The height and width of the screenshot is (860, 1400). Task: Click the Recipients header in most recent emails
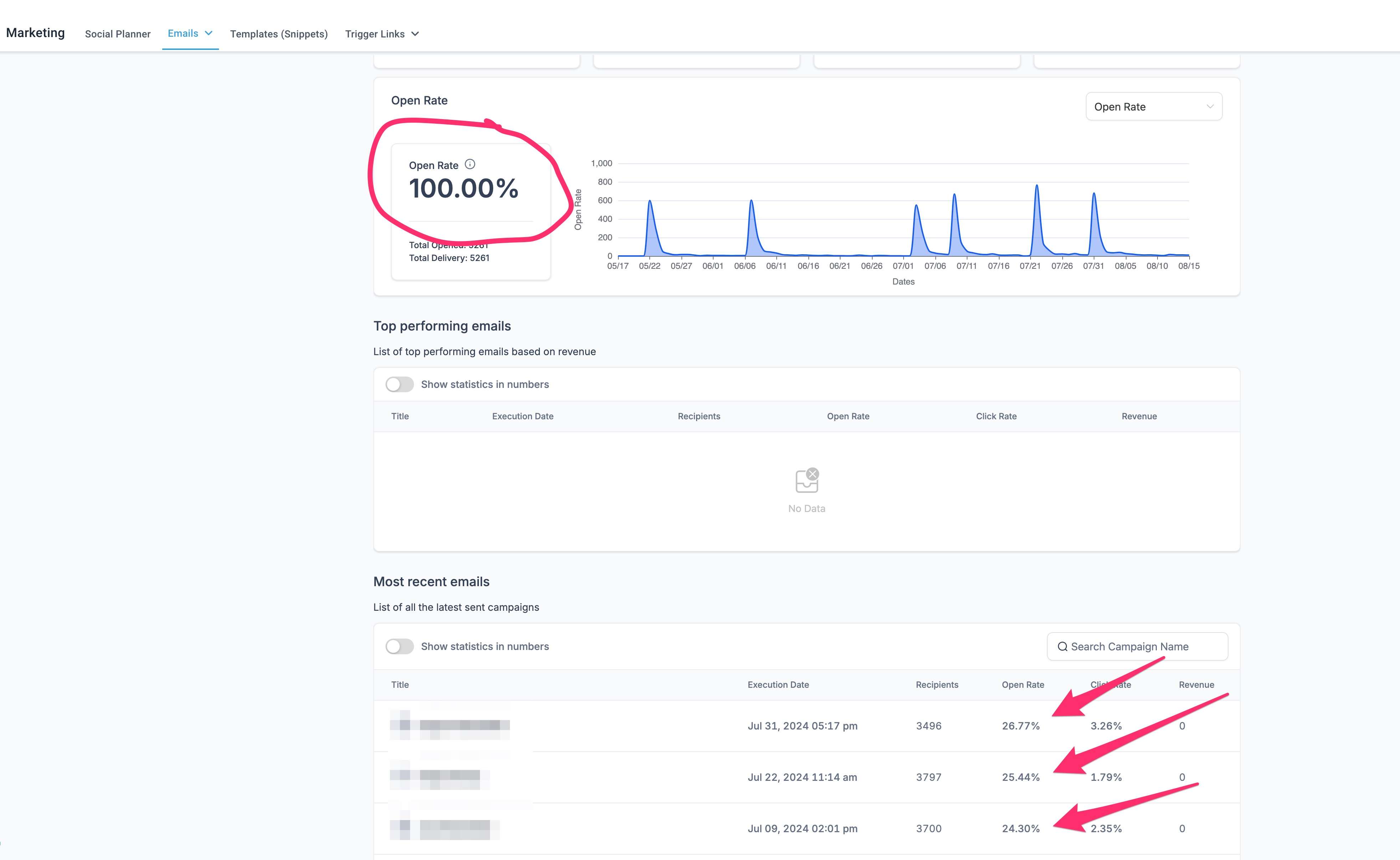click(x=937, y=685)
